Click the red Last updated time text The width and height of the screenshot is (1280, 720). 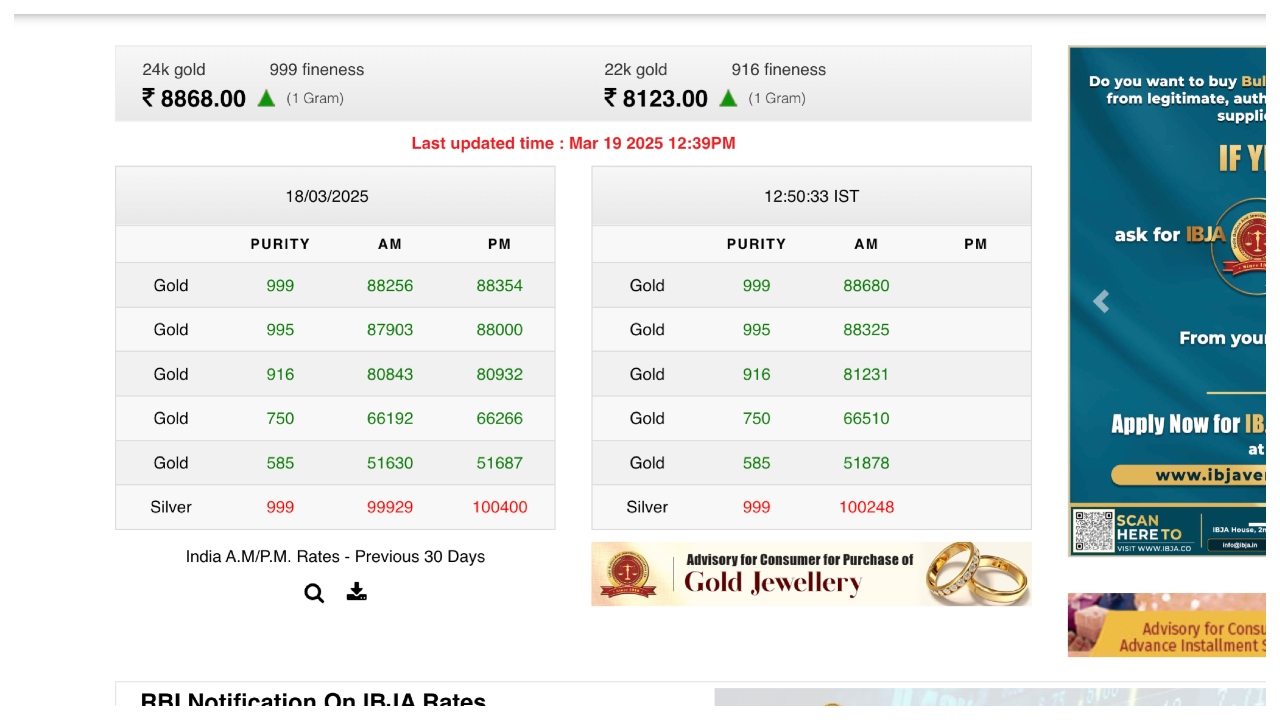pyautogui.click(x=573, y=143)
